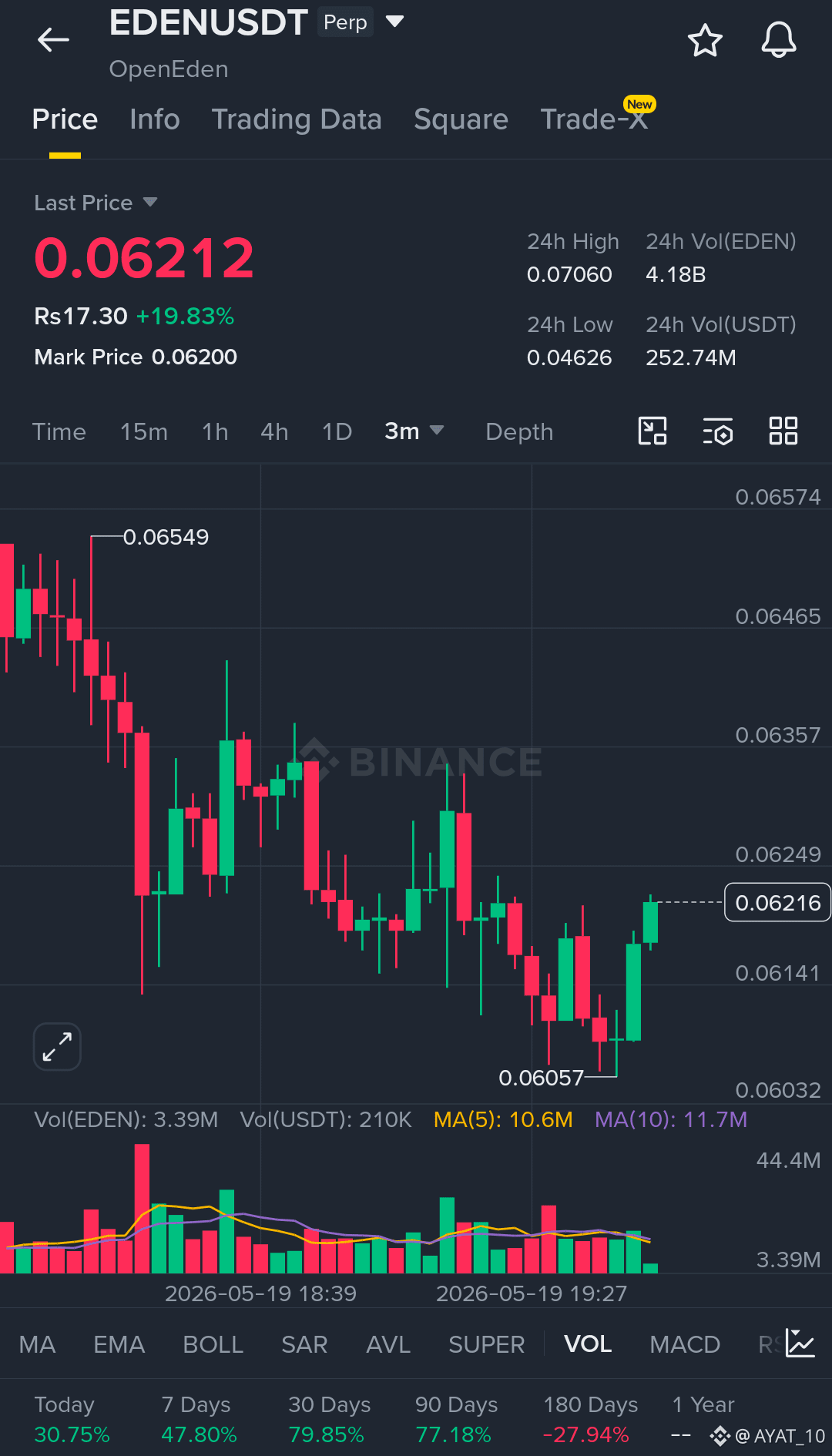Select the 1h interval

coord(215,431)
